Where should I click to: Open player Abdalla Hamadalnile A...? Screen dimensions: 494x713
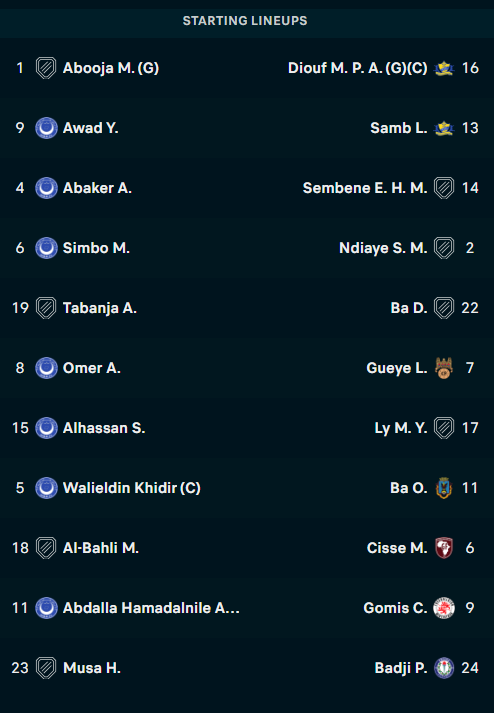(x=151, y=608)
